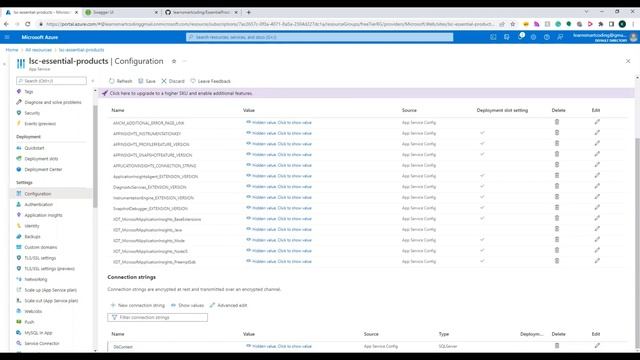Switch to the GitHub browser tab
The height and width of the screenshot is (360, 640).
(x=201, y=12)
